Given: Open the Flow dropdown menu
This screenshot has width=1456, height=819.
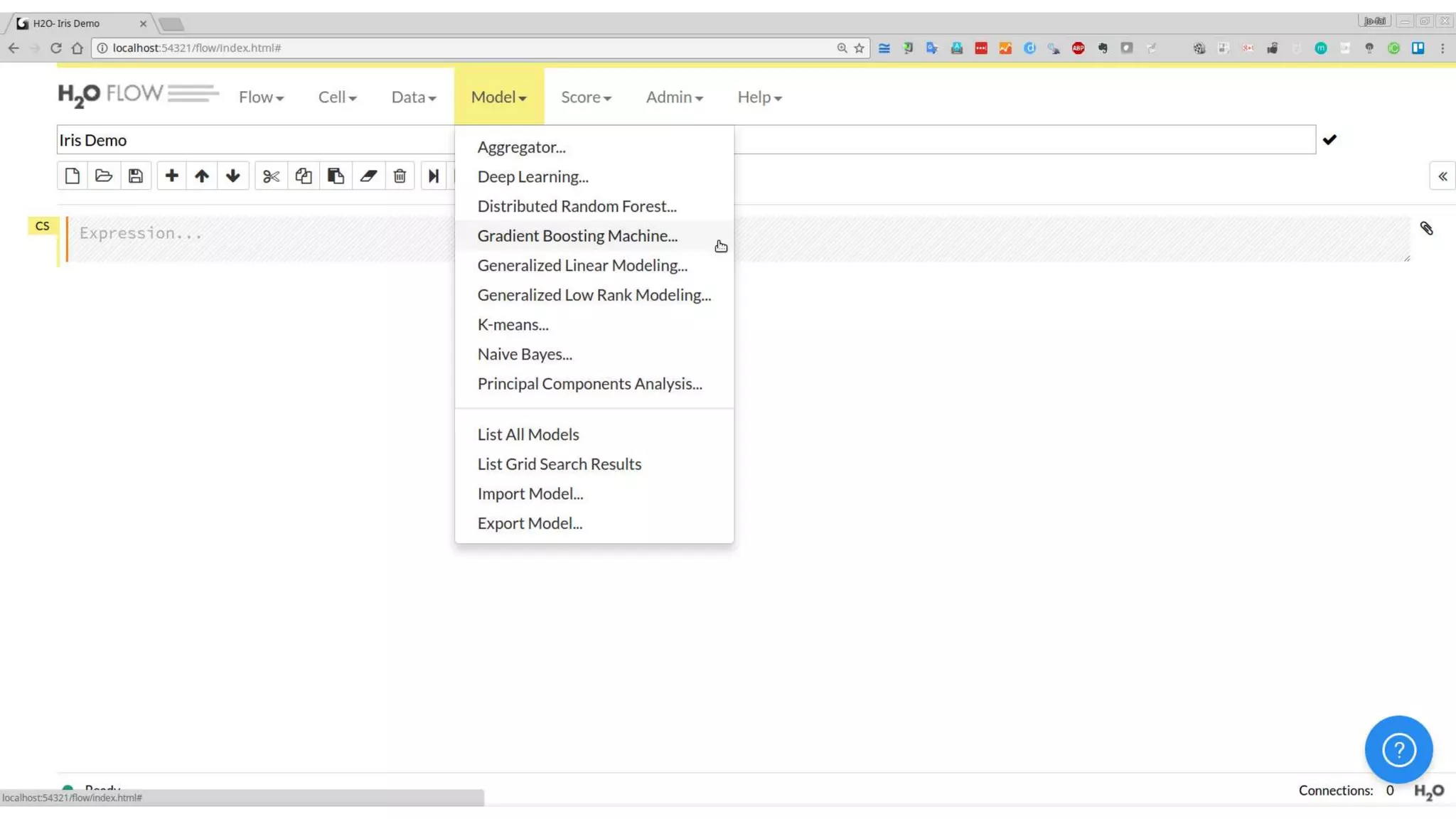Looking at the screenshot, I should tap(261, 97).
